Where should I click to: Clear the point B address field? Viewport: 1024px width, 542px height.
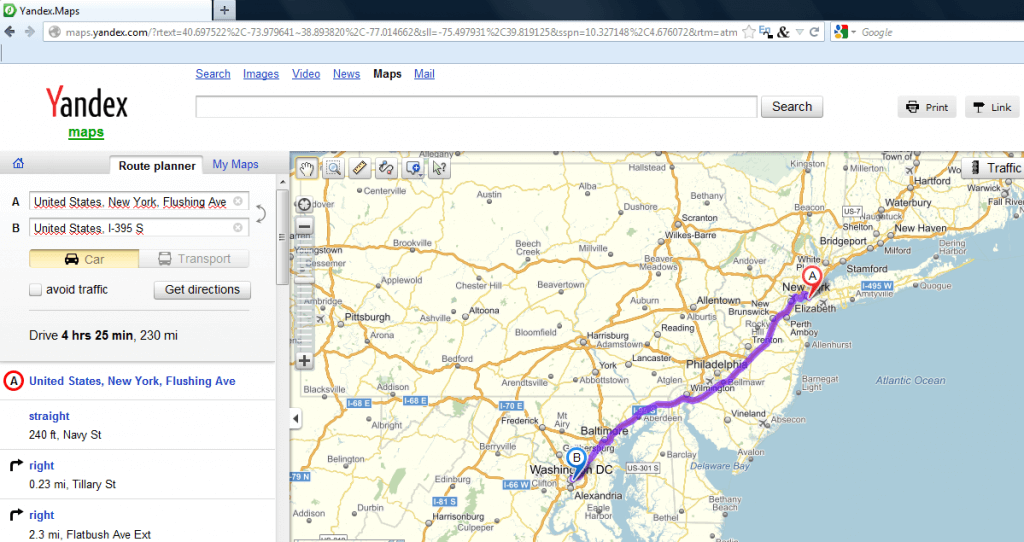click(238, 227)
